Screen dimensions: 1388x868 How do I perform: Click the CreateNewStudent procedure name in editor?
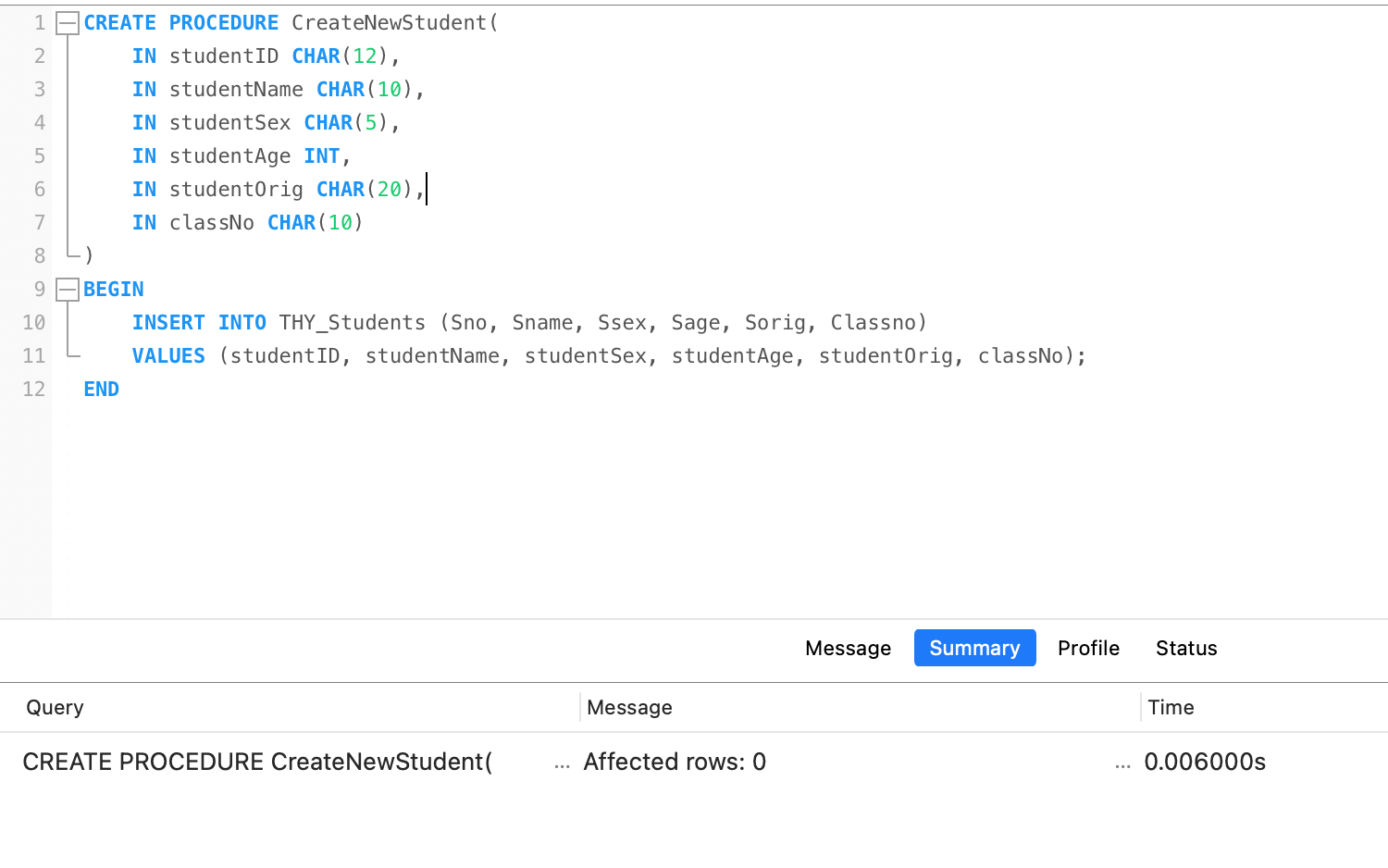390,23
